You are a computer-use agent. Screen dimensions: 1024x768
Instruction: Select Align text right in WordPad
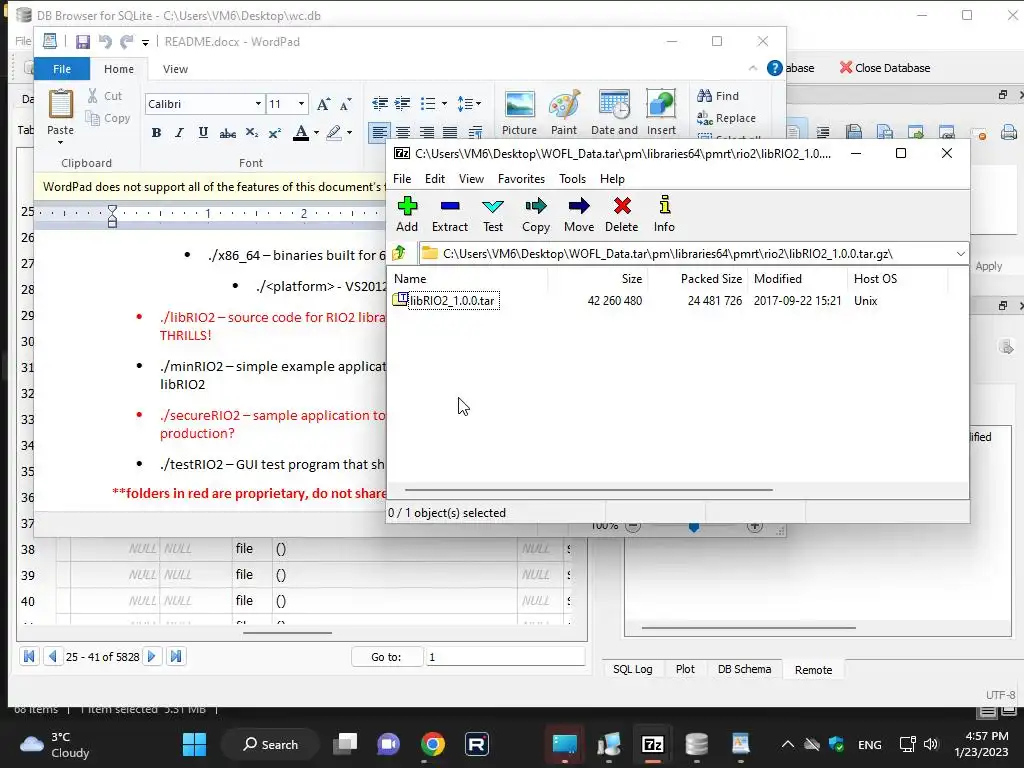coord(426,133)
